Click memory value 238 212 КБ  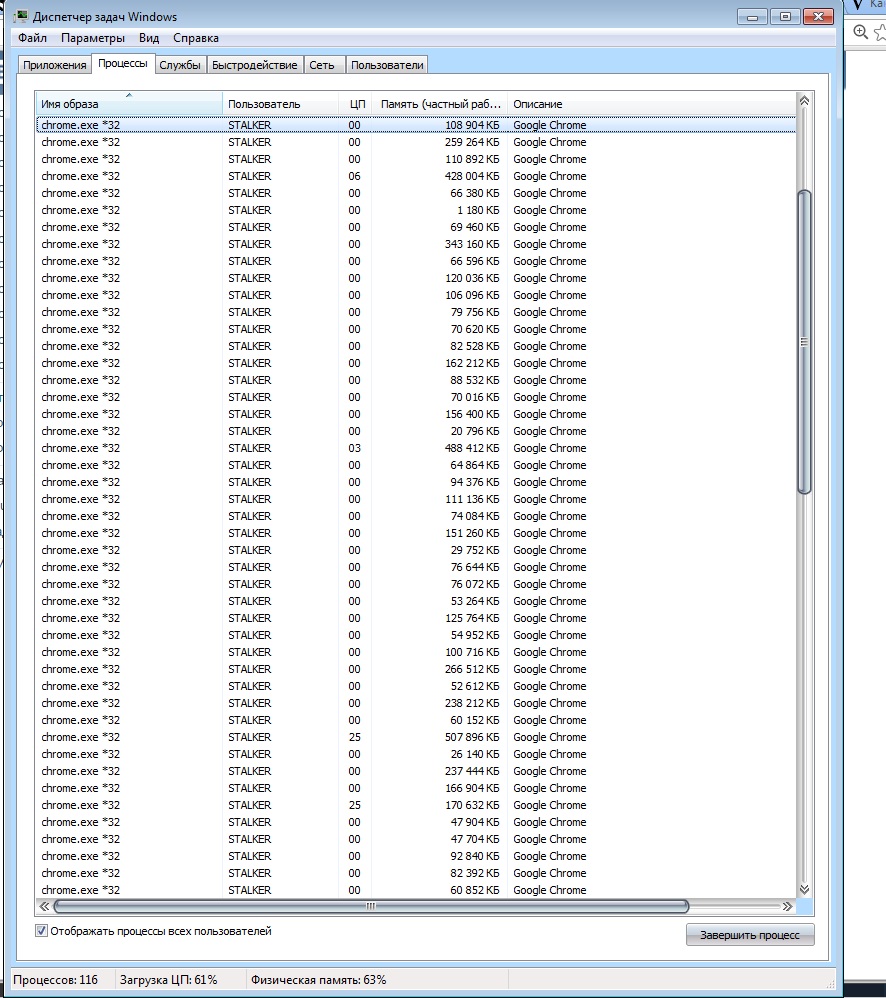click(x=472, y=703)
